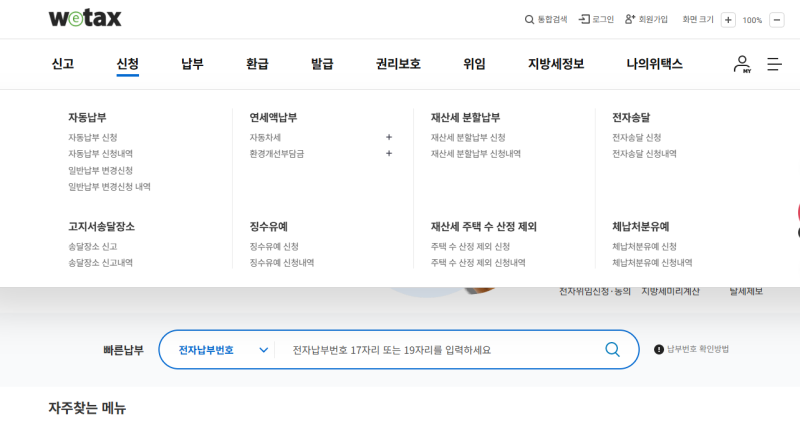
Task: Open the hamburger full-menu icon
Action: (x=774, y=64)
